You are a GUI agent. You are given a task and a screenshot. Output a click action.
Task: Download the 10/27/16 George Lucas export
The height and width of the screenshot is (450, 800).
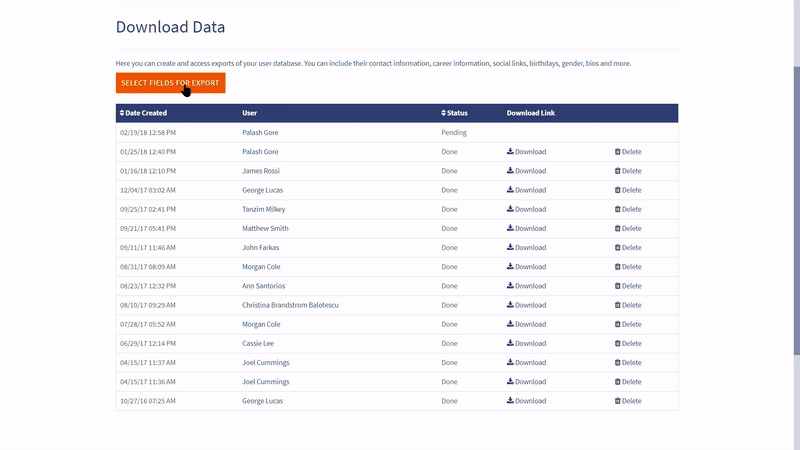point(526,401)
